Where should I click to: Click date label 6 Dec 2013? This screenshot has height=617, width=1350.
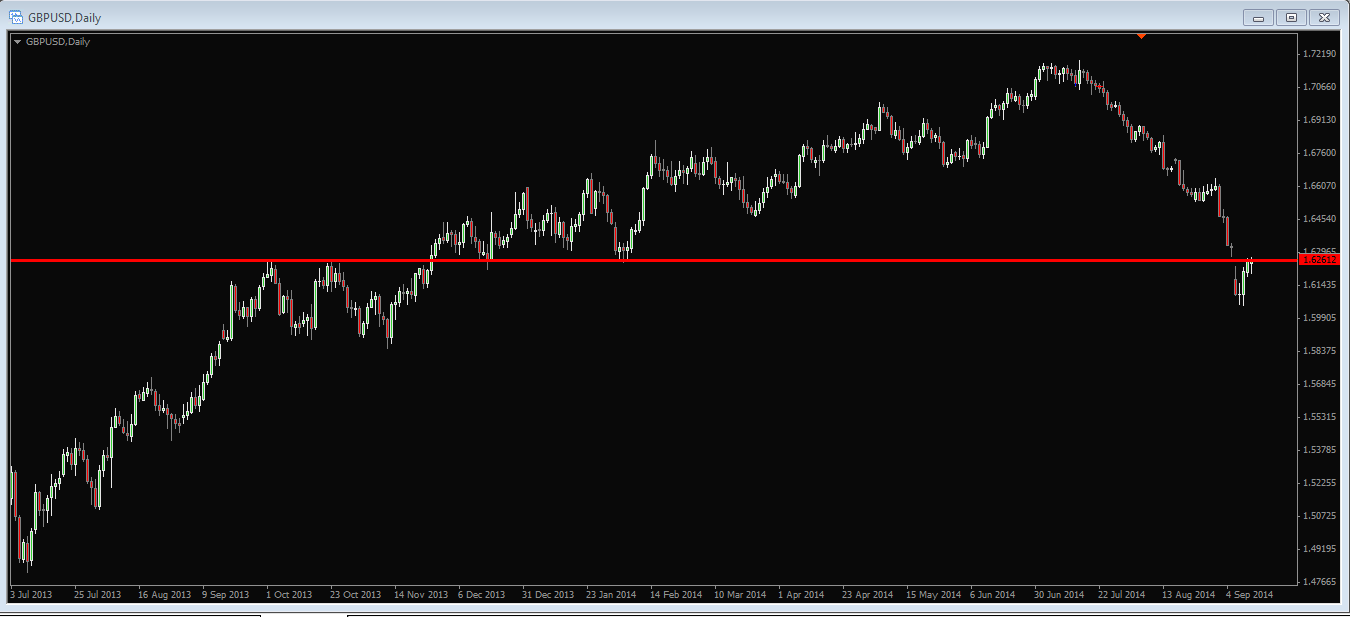tap(482, 594)
